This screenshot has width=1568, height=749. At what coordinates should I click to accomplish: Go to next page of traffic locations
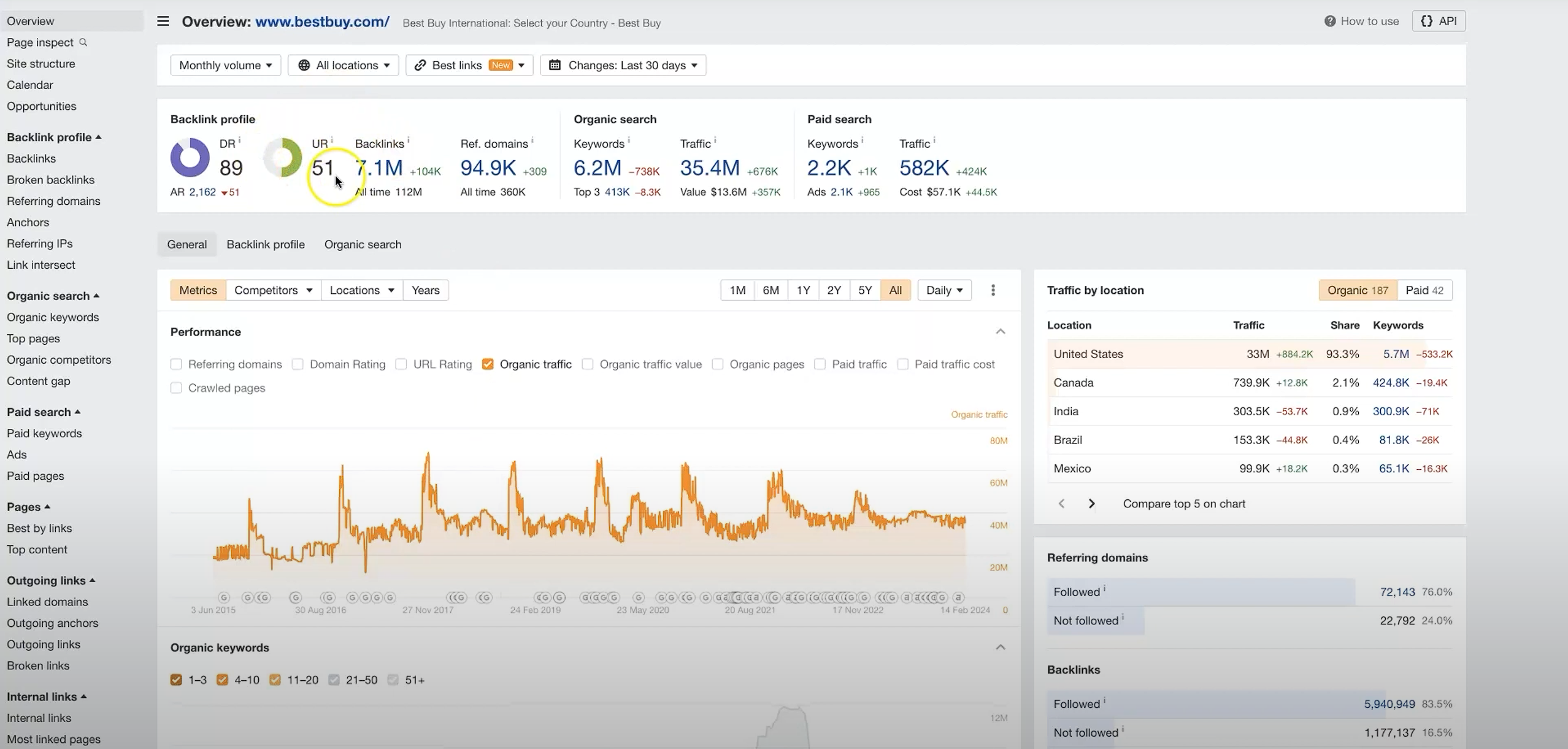click(x=1091, y=504)
